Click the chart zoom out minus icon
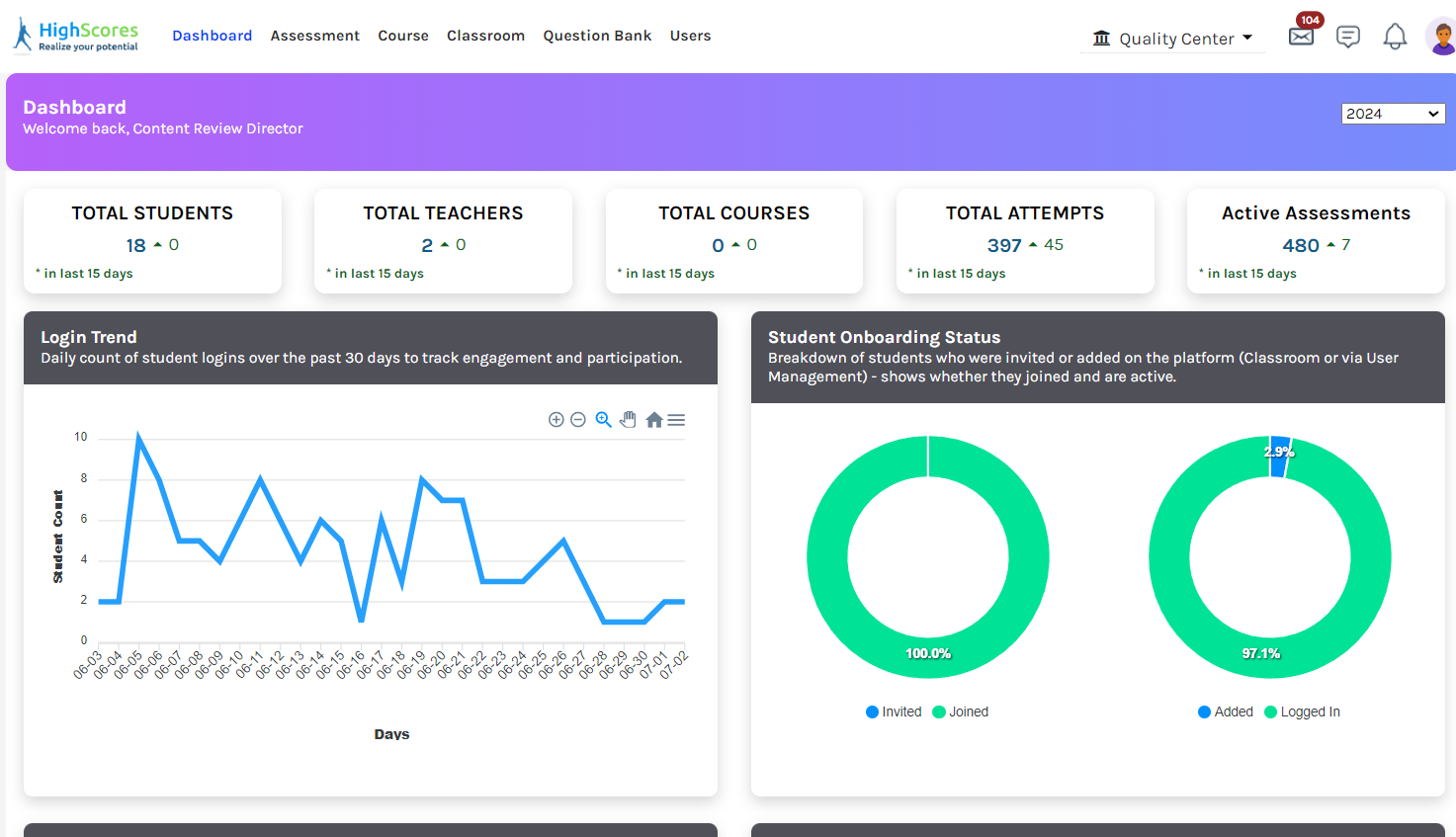Screen dimensions: 1456x837 tap(578, 420)
